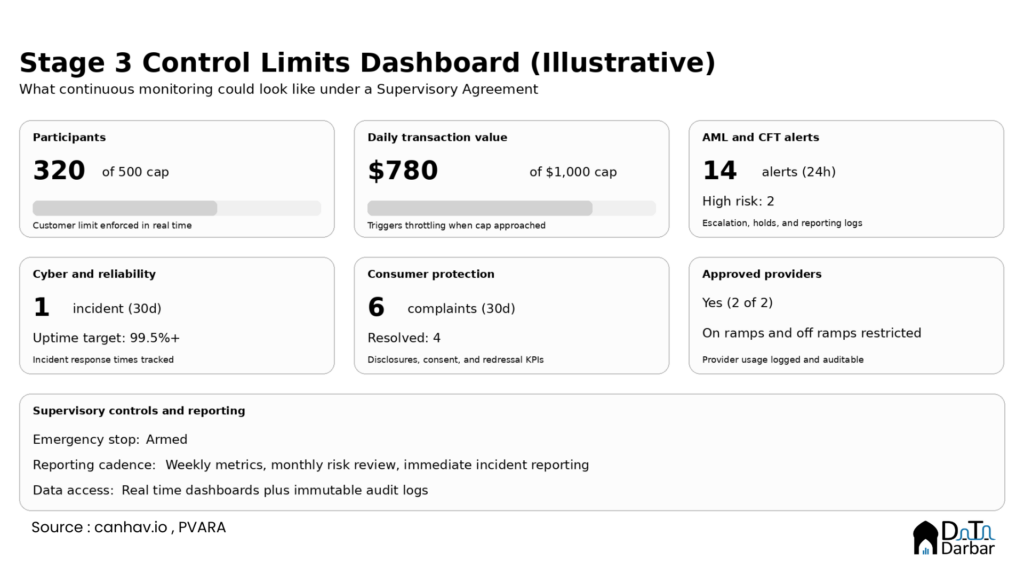
Task: Click the 1 incident (30d) figure
Action: click(x=41, y=308)
